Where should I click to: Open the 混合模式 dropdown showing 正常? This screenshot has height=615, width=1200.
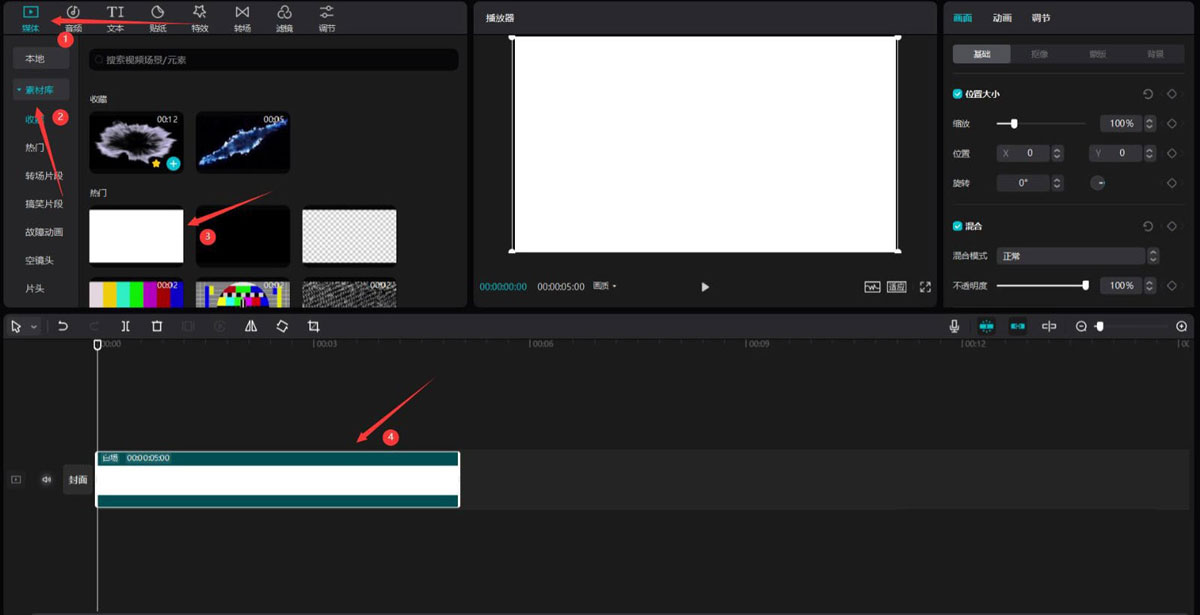click(x=1072, y=256)
